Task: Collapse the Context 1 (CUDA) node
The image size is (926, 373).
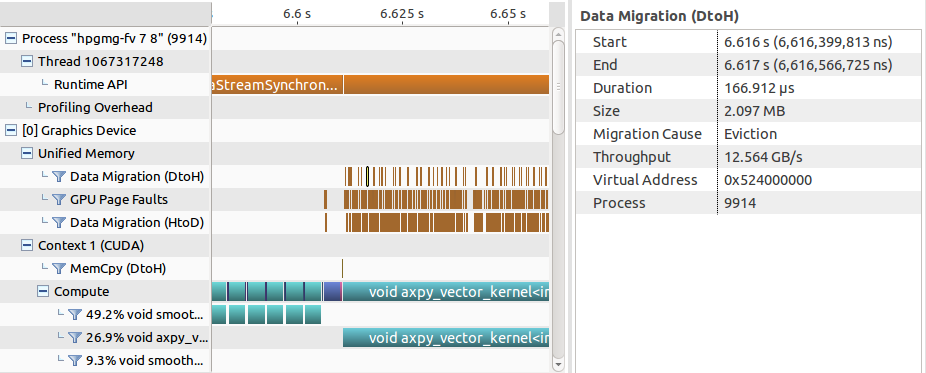Action: pos(27,246)
